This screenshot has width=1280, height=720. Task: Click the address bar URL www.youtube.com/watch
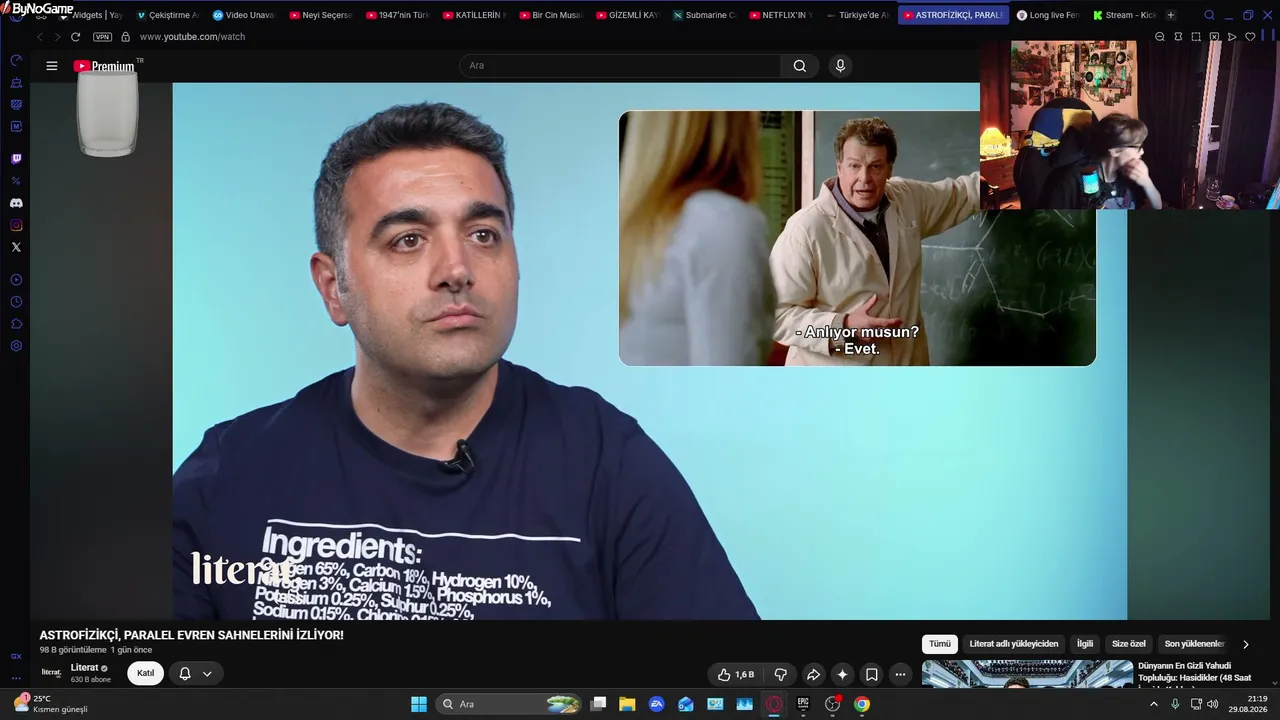pyautogui.click(x=192, y=37)
